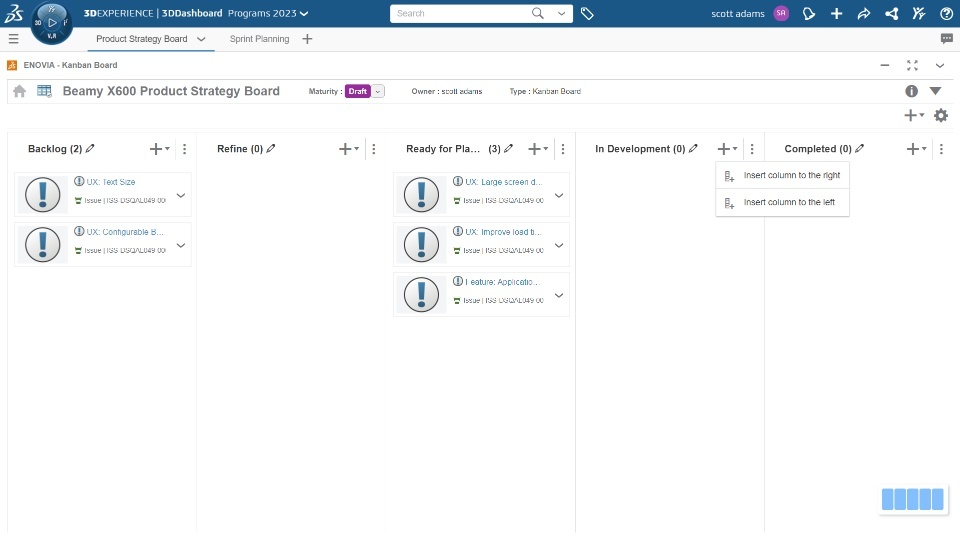Toggle the hamburger navigation menu

click(x=13, y=39)
